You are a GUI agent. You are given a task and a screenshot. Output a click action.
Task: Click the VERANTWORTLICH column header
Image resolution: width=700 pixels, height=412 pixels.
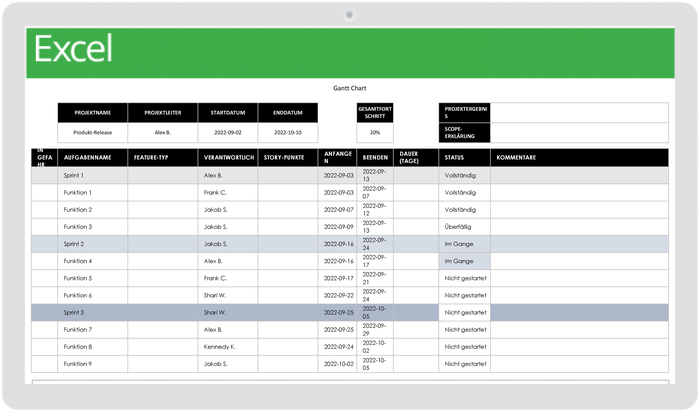coord(228,158)
